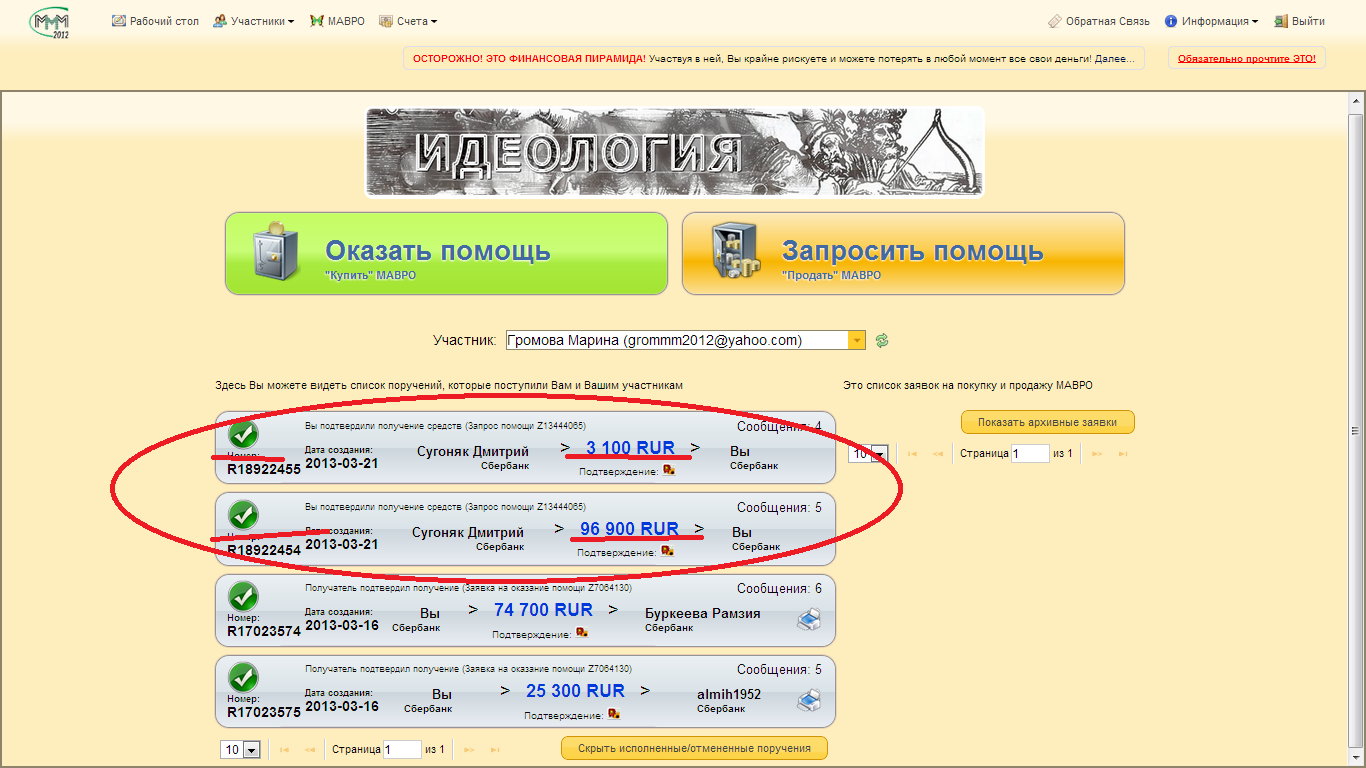This screenshot has width=1366, height=768.
Task: Open Обратная Связь feedback link
Action: coord(1108,21)
